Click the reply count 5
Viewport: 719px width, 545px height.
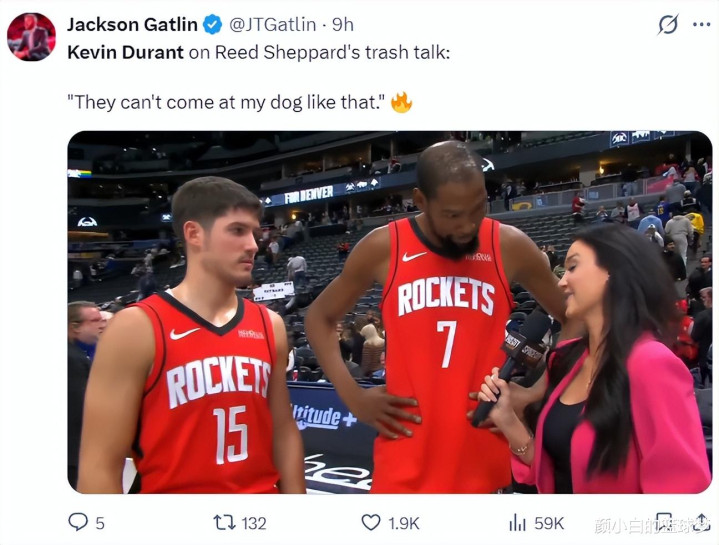[100, 523]
